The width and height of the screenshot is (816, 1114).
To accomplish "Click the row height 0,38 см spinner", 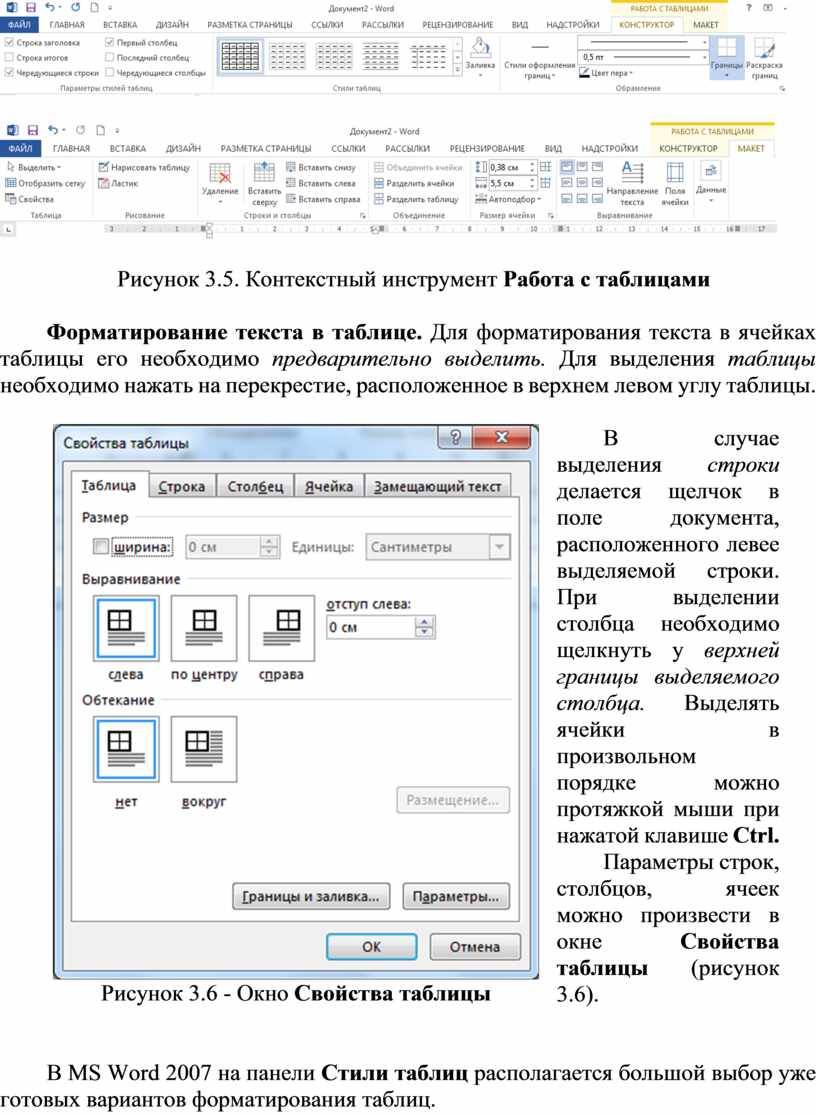I will coord(533,168).
